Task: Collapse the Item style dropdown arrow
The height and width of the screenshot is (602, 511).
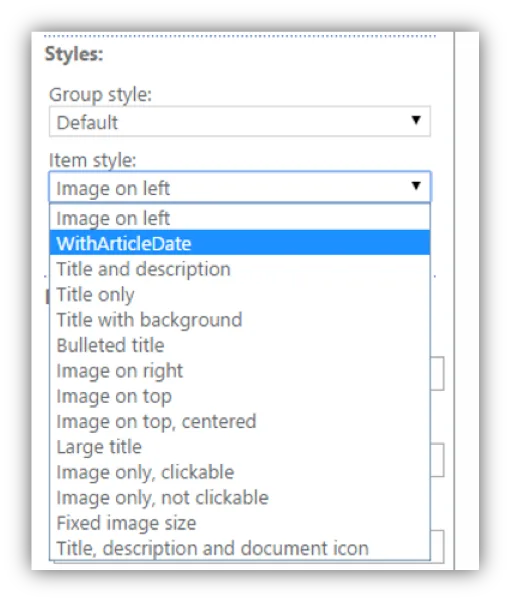Action: click(416, 186)
